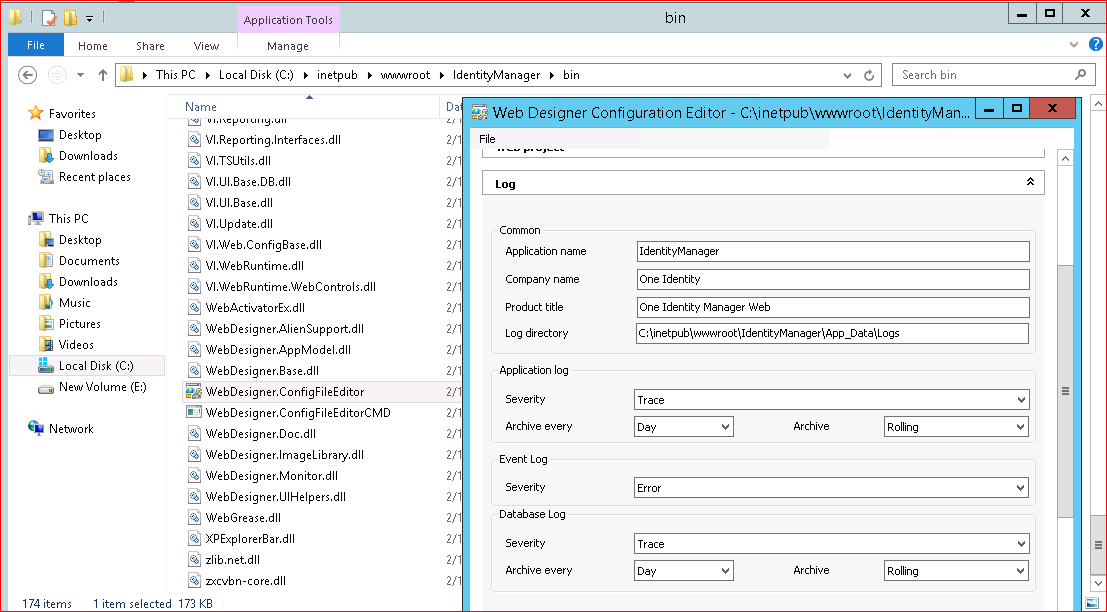Click the zlib.net.dll file icon
This screenshot has width=1107, height=612.
(x=194, y=560)
